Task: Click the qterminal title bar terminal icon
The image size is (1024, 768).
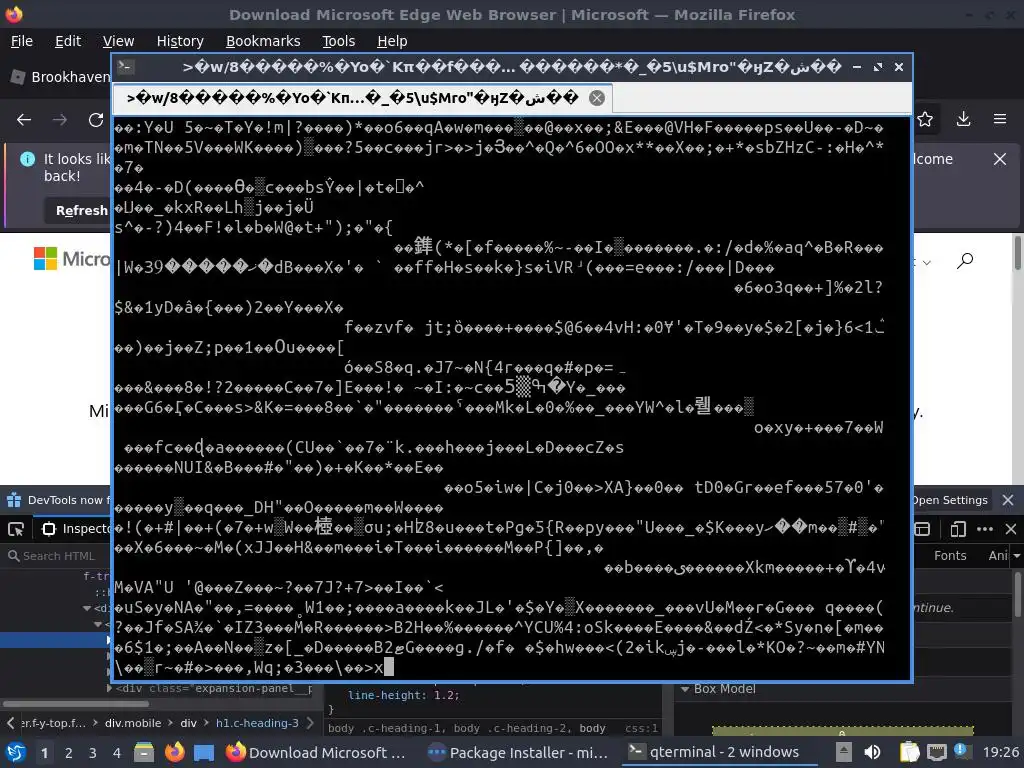Action: click(125, 67)
